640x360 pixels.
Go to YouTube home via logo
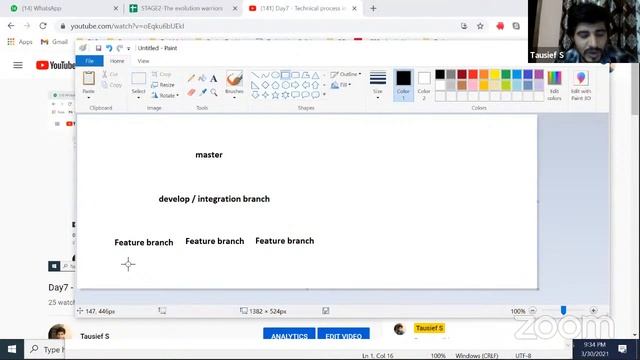tap(56, 65)
